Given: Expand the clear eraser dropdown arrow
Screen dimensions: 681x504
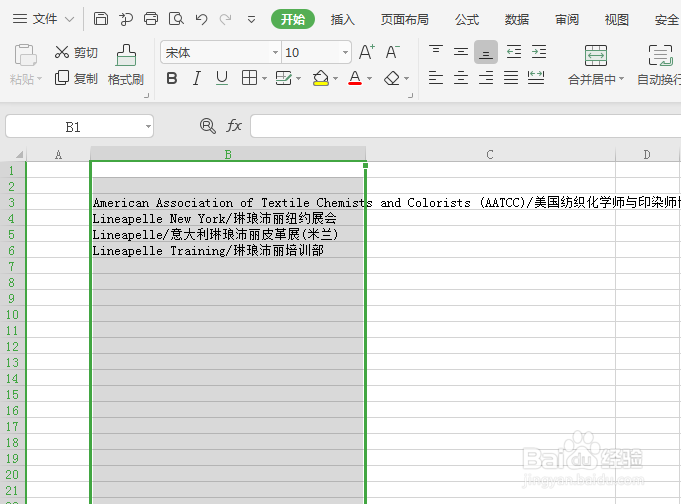Looking at the screenshot, I should (407, 79).
